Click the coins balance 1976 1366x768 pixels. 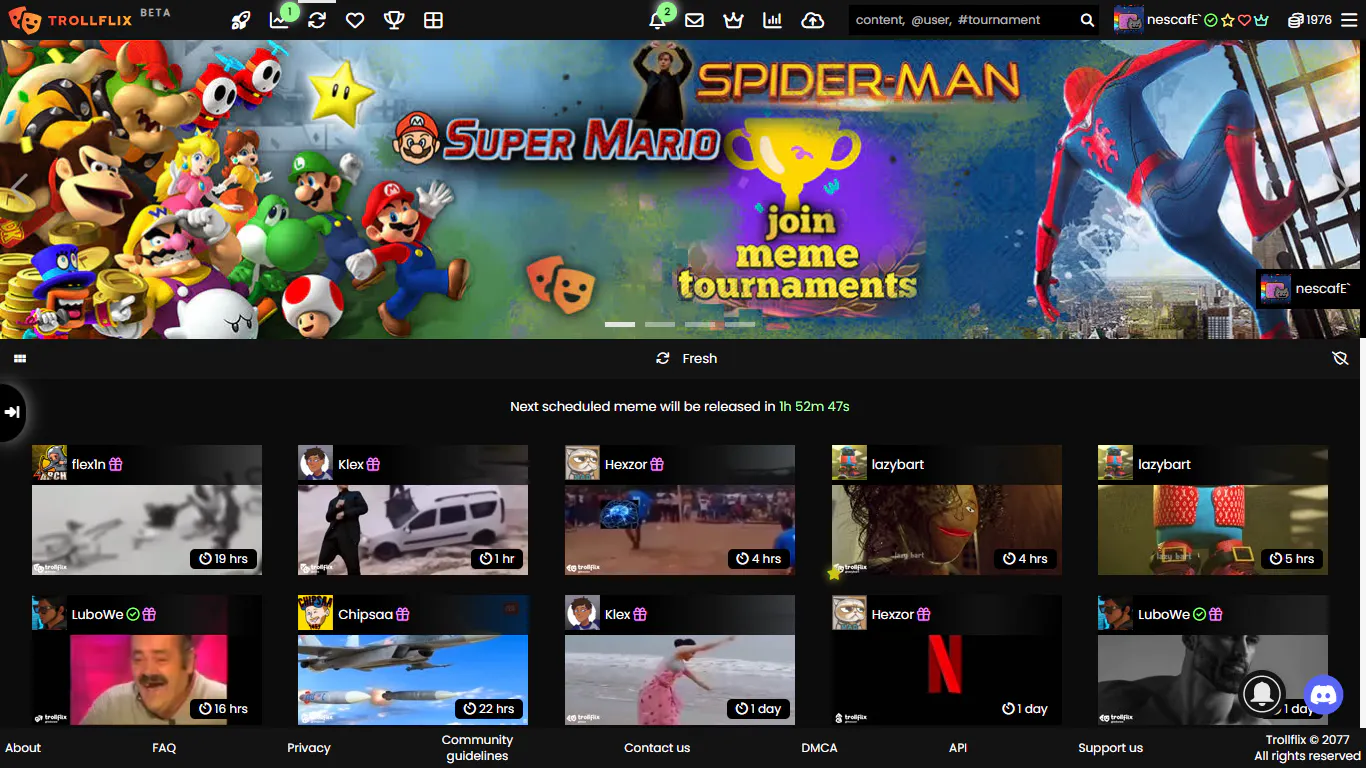(x=1309, y=20)
